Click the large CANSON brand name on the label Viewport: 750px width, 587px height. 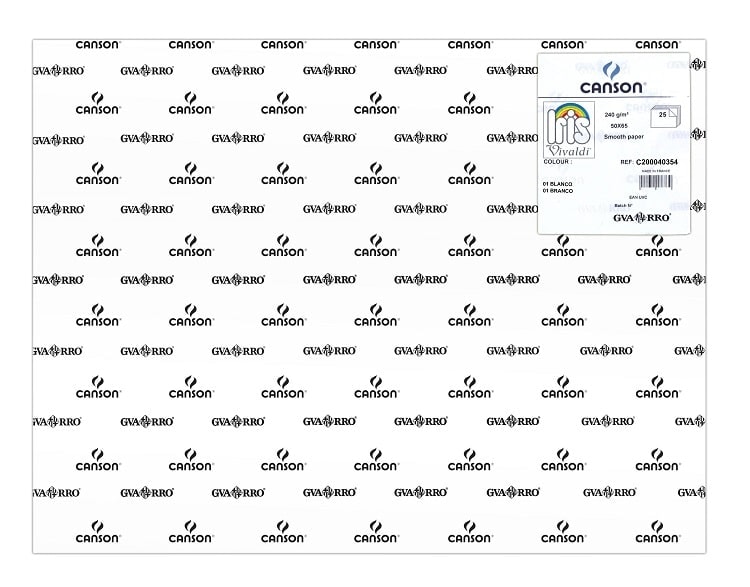612,88
